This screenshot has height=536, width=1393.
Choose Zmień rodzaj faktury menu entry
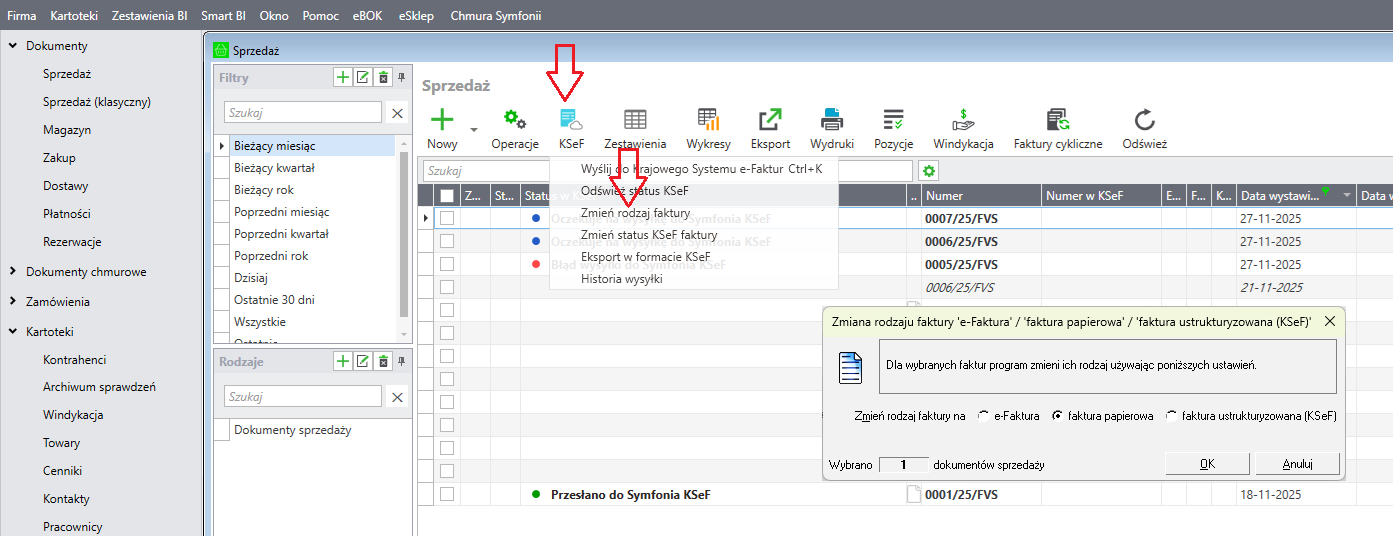coord(635,213)
